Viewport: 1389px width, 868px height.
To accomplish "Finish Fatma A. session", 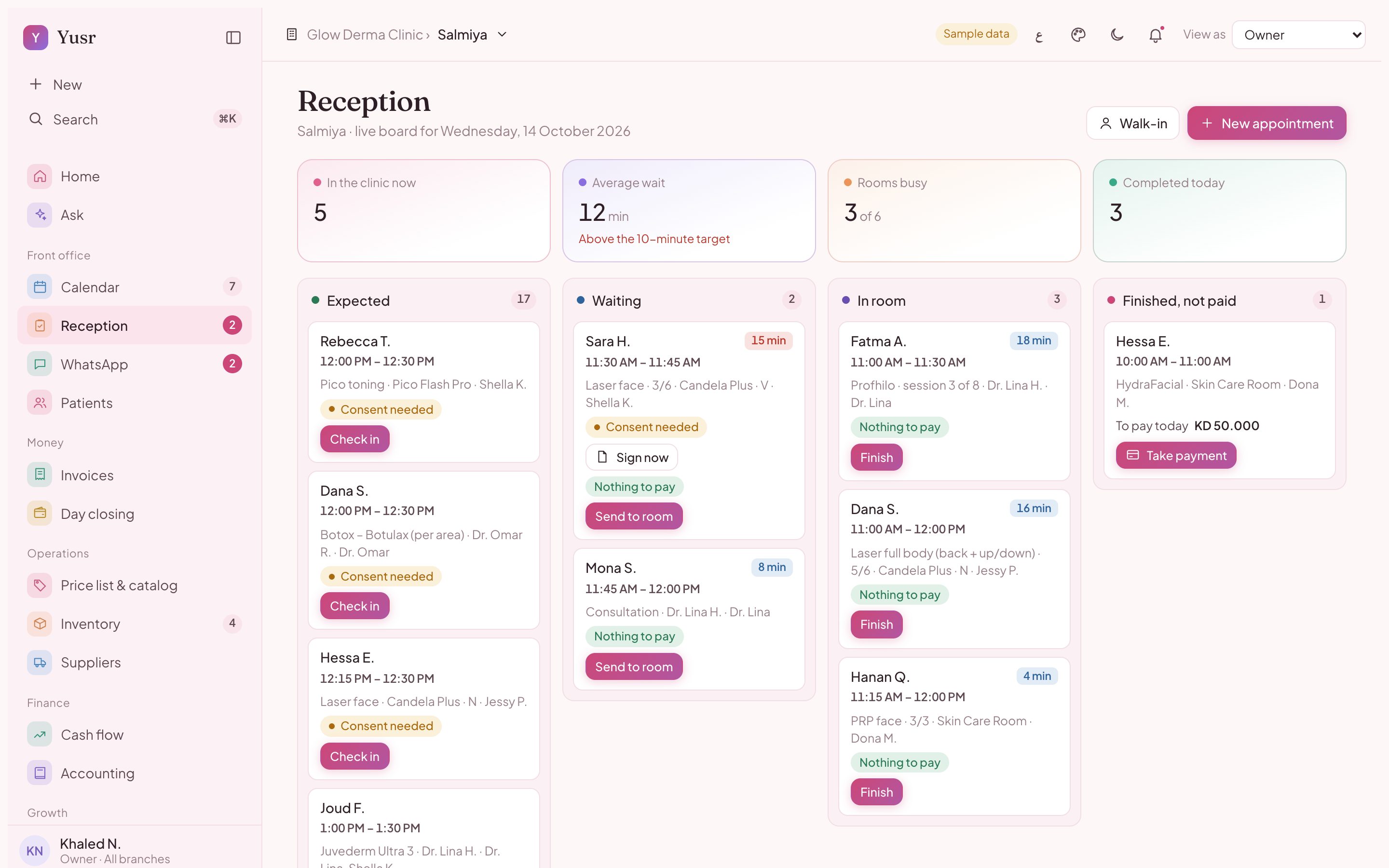I will pos(876,458).
